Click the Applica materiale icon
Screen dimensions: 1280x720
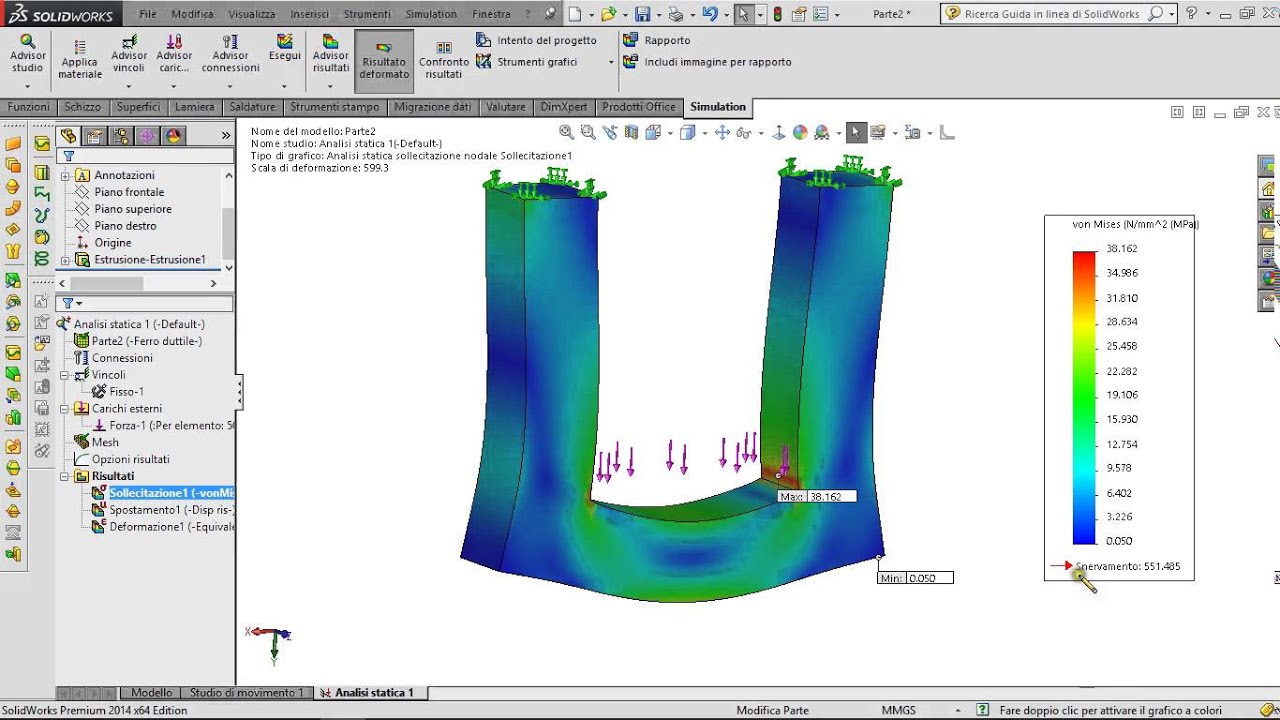tap(80, 47)
